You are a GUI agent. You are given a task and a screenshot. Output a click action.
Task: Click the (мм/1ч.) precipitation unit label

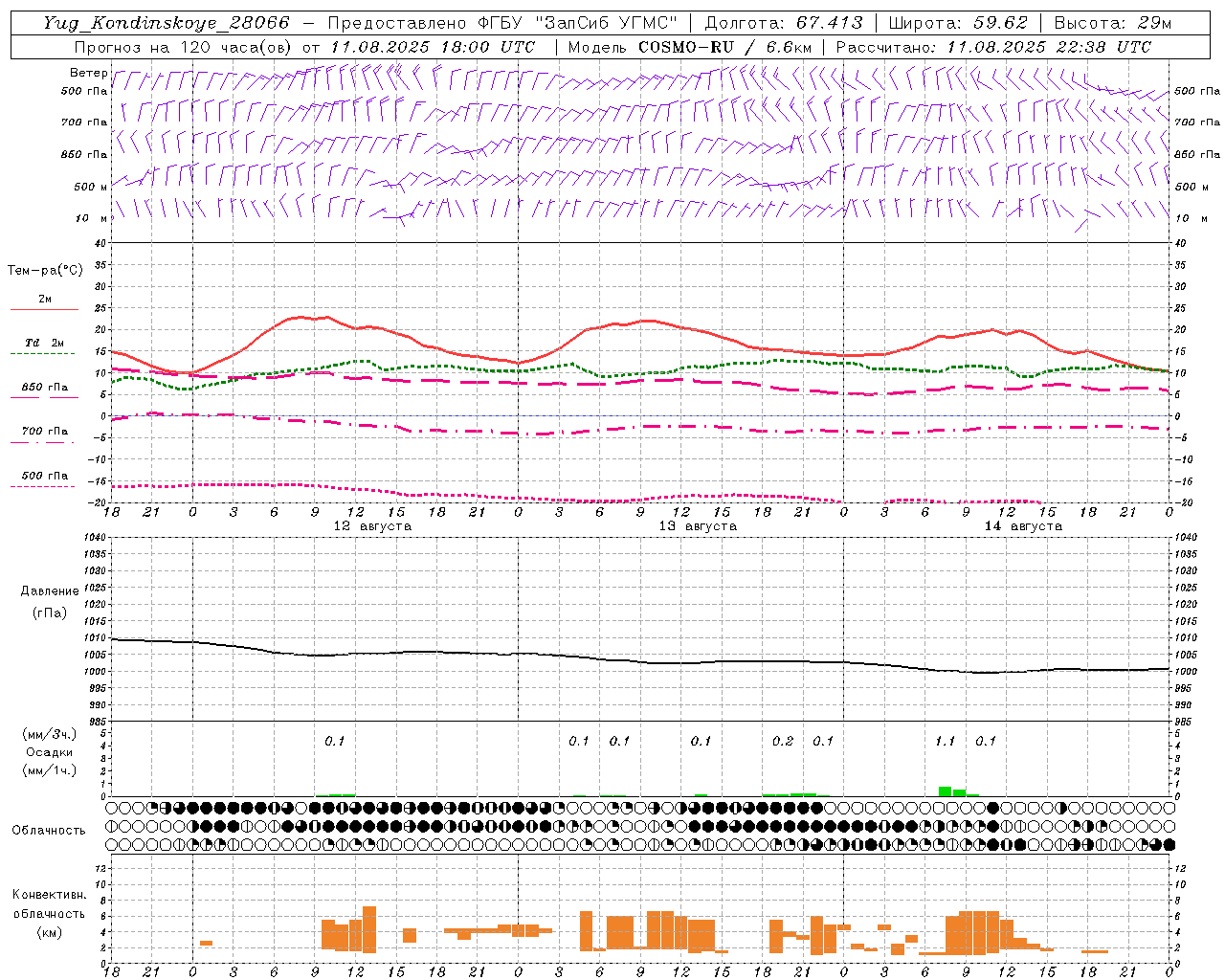[x=50, y=770]
